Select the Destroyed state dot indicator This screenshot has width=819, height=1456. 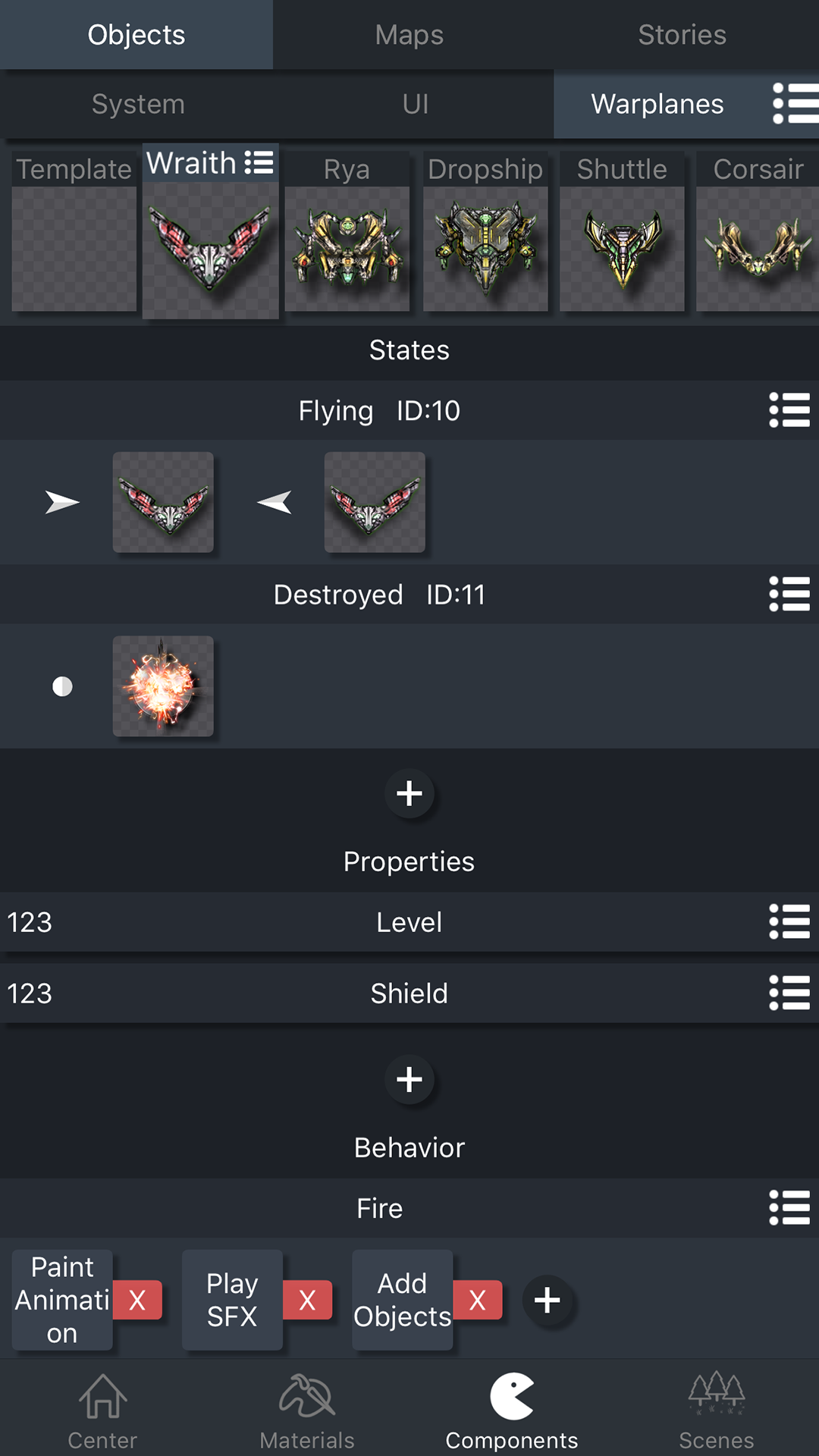[x=62, y=687]
